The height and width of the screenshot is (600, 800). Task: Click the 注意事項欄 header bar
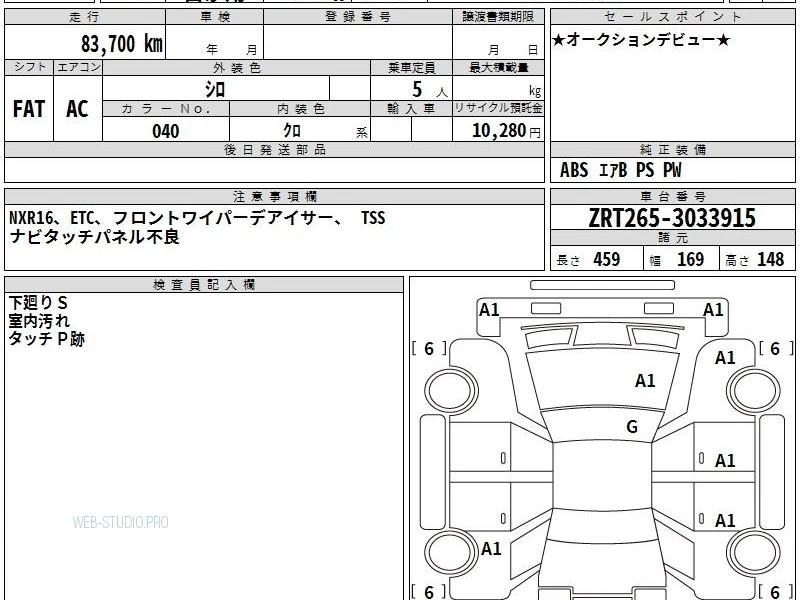pos(274,196)
